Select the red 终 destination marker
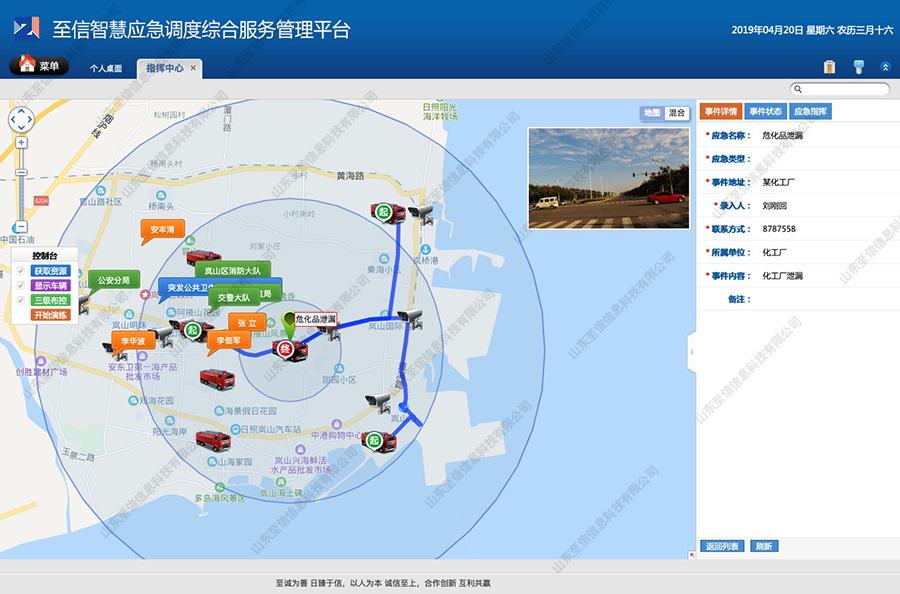The width and height of the screenshot is (900, 594). click(x=285, y=348)
